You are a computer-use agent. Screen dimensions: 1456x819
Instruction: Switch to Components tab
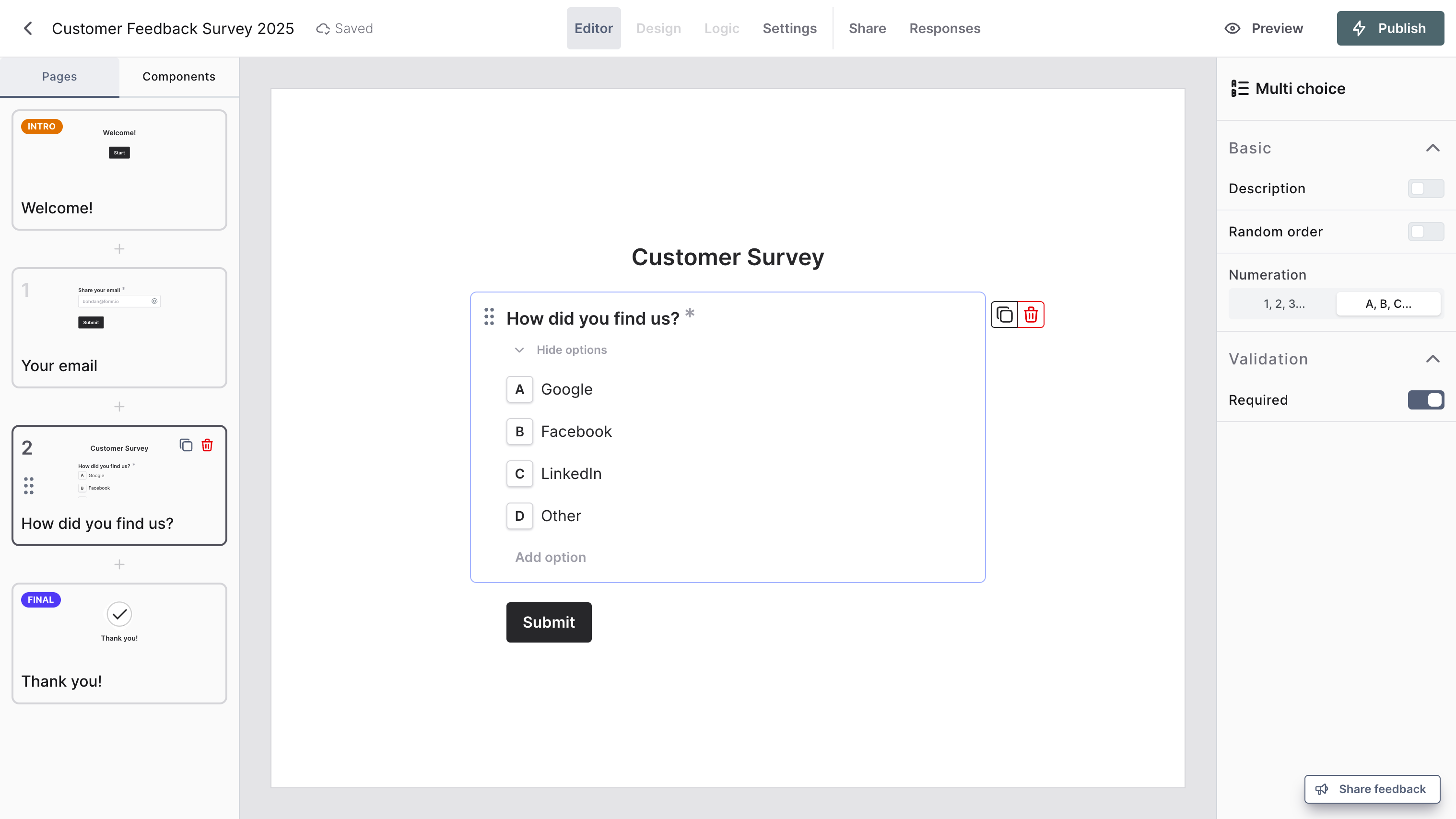[178, 77]
